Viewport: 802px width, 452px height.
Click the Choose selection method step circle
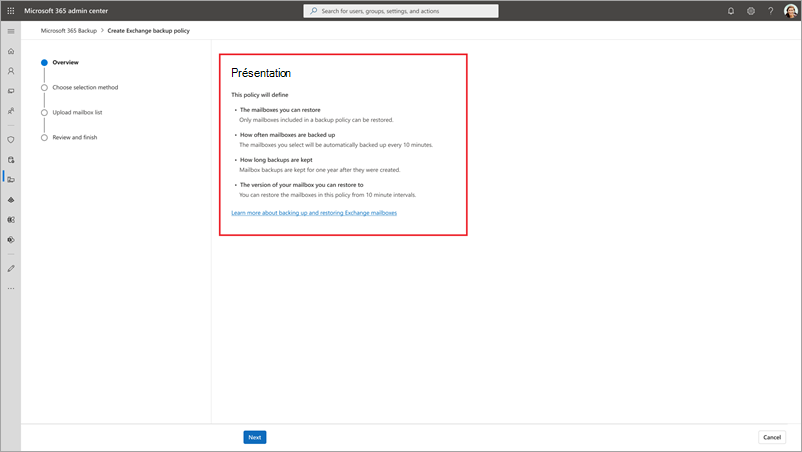(44, 87)
